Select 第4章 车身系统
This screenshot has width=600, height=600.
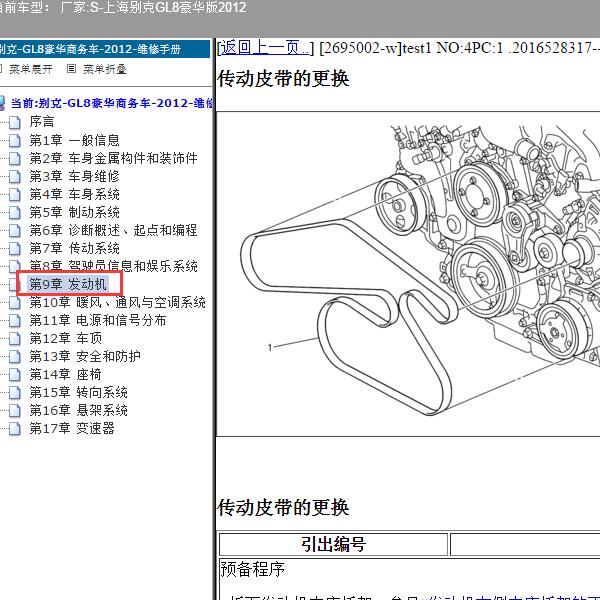(x=75, y=194)
